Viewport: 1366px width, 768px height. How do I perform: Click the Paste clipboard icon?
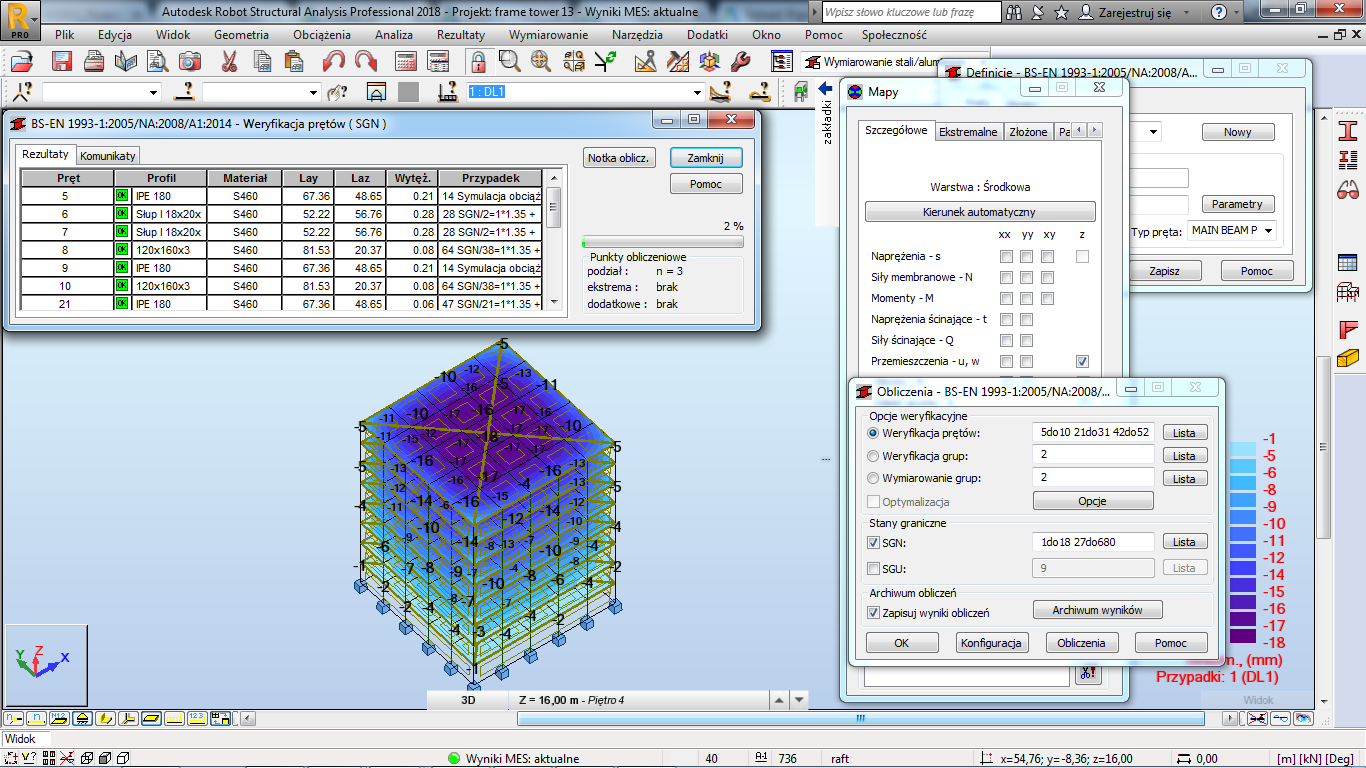[295, 60]
